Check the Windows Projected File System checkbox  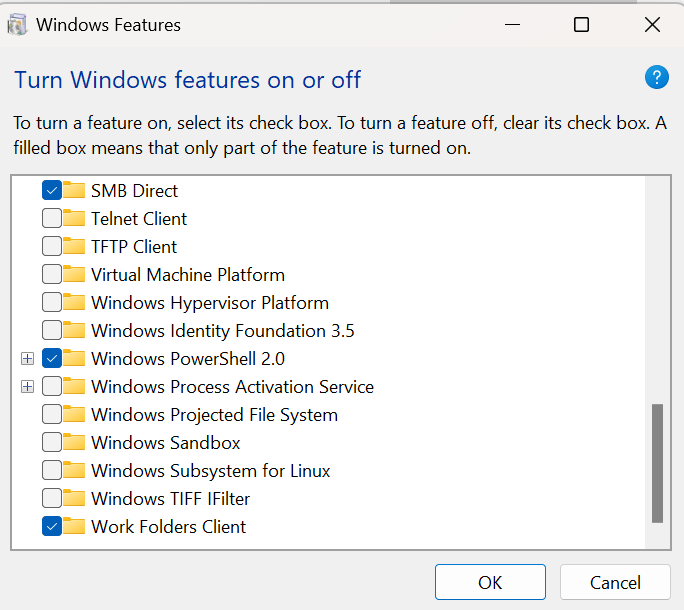click(52, 414)
